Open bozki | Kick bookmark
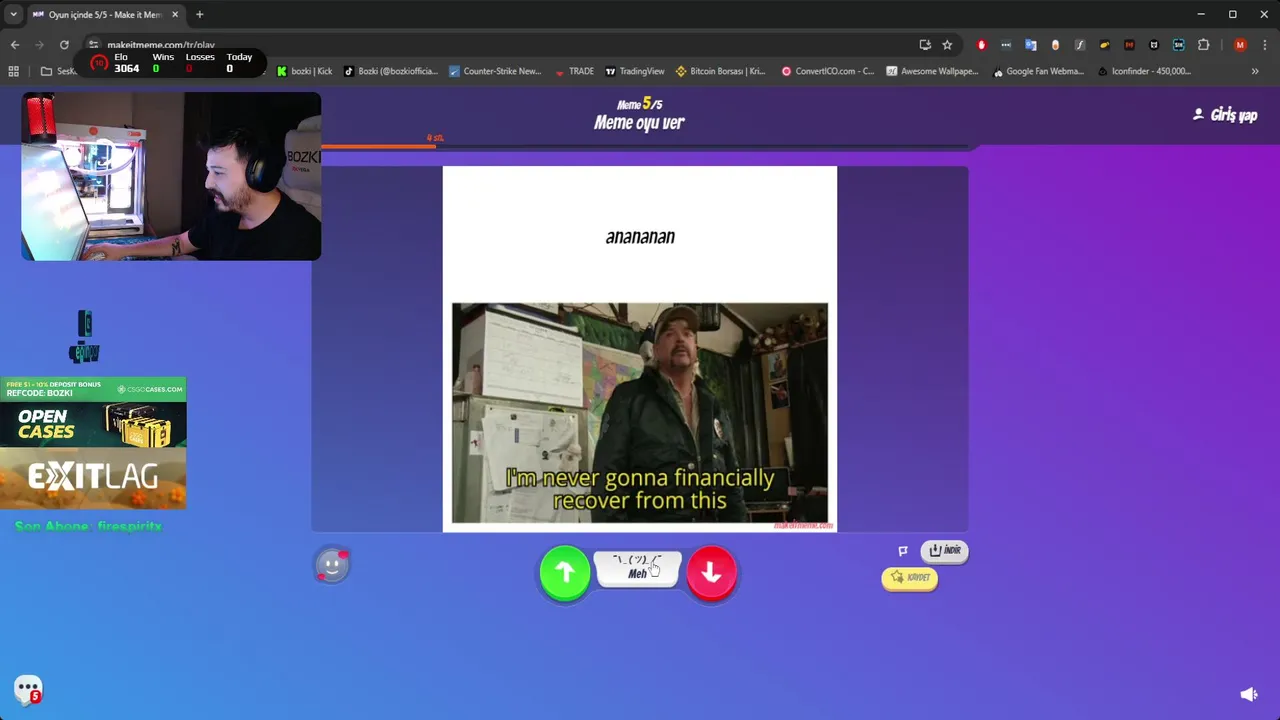 [x=304, y=71]
